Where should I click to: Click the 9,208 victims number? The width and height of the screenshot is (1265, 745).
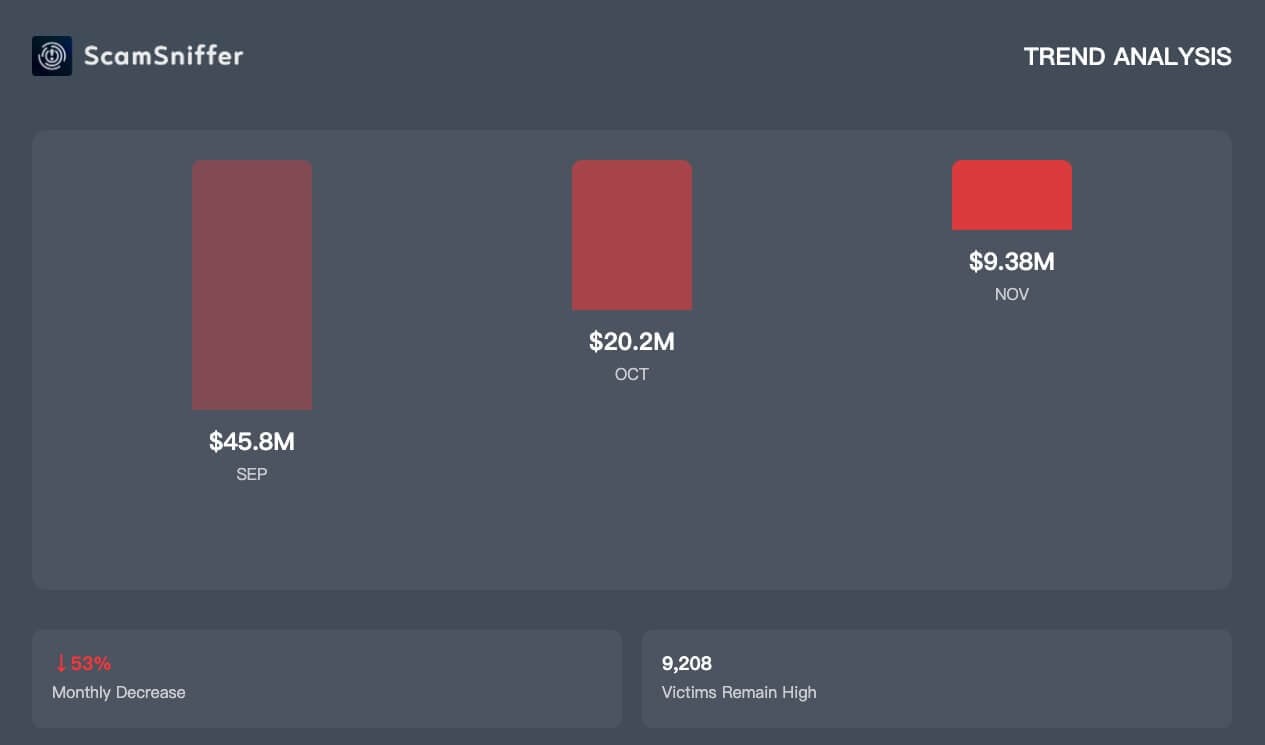pos(687,663)
